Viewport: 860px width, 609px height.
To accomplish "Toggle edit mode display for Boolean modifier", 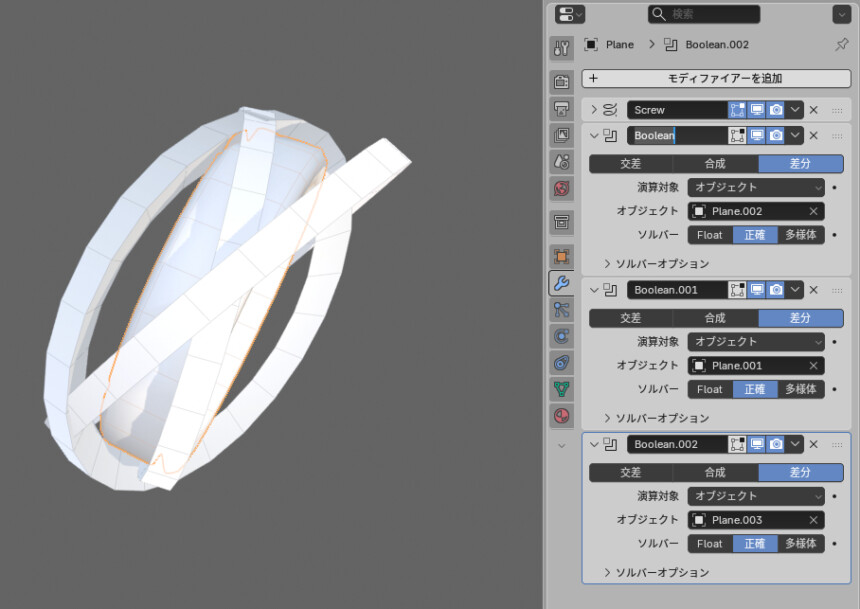I will pos(737,136).
